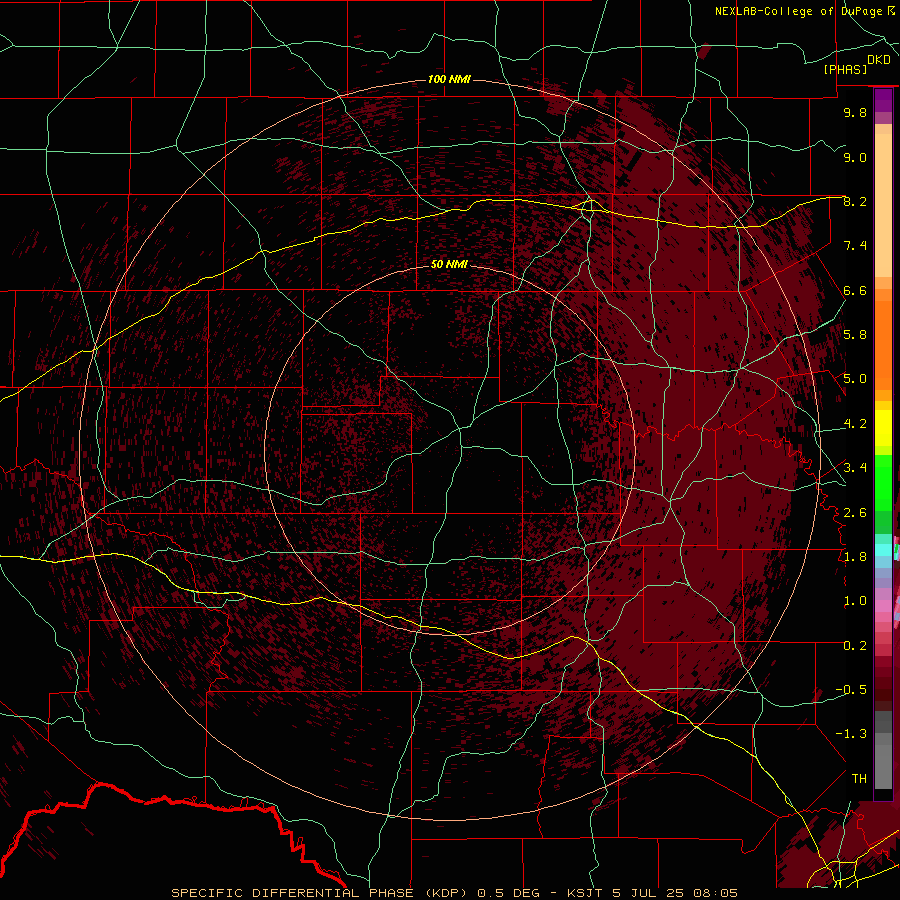The image size is (900, 900).
Task: Click the NEXLAB-College of DuPage label
Action: coord(800,11)
